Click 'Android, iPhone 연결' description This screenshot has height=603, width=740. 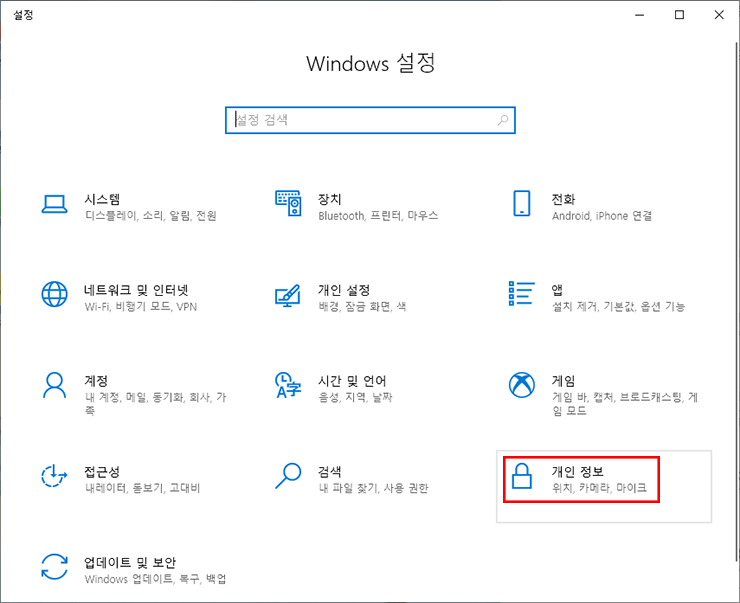602,216
